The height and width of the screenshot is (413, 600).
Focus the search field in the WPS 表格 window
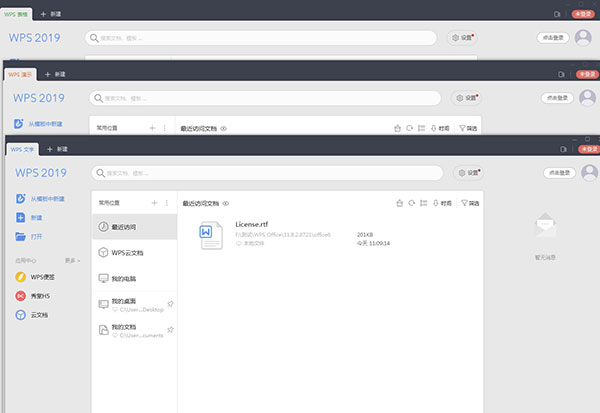pyautogui.click(x=261, y=38)
